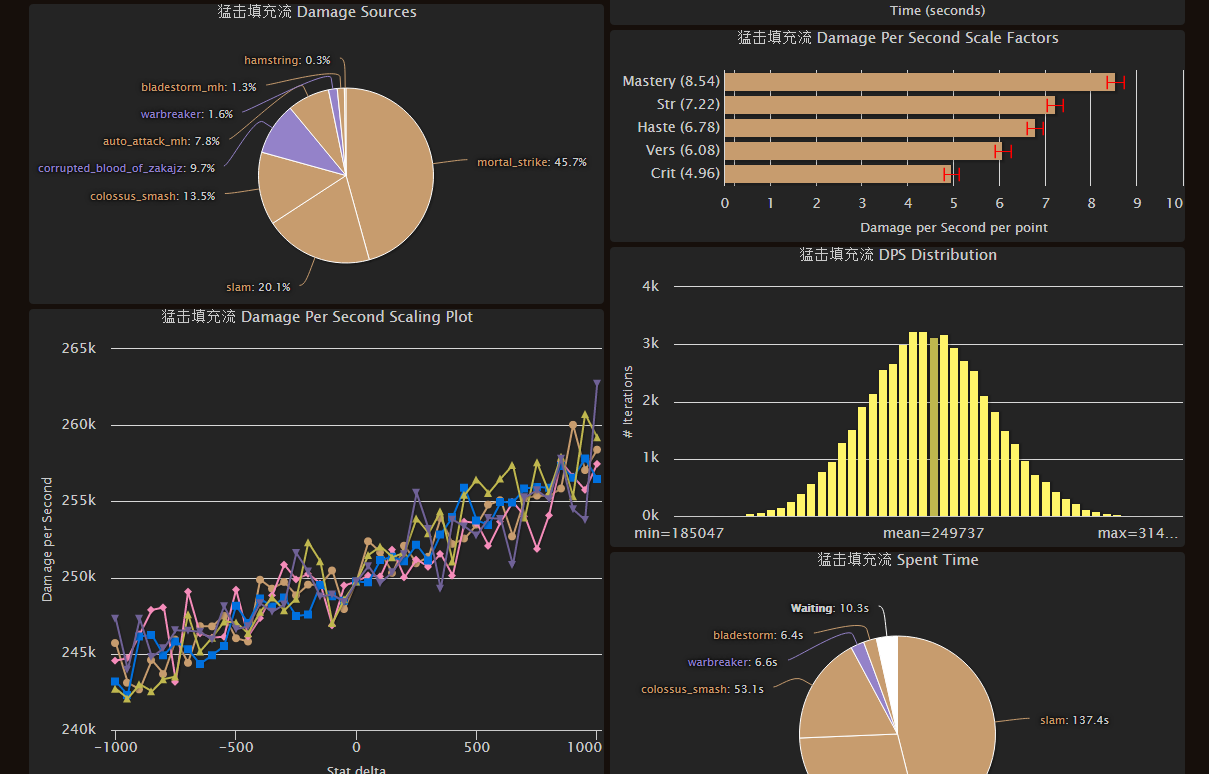Select the 'slam: 20.1%' label
This screenshot has height=774, width=1209.
point(258,288)
